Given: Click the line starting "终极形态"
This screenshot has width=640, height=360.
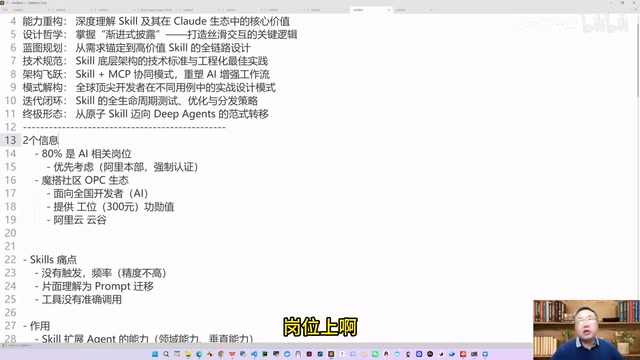Looking at the screenshot, I should pos(145,114).
